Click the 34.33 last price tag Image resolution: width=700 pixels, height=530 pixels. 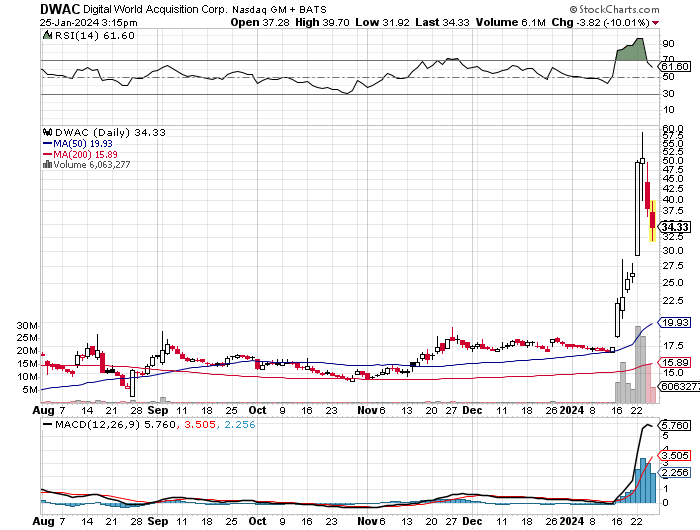675,227
